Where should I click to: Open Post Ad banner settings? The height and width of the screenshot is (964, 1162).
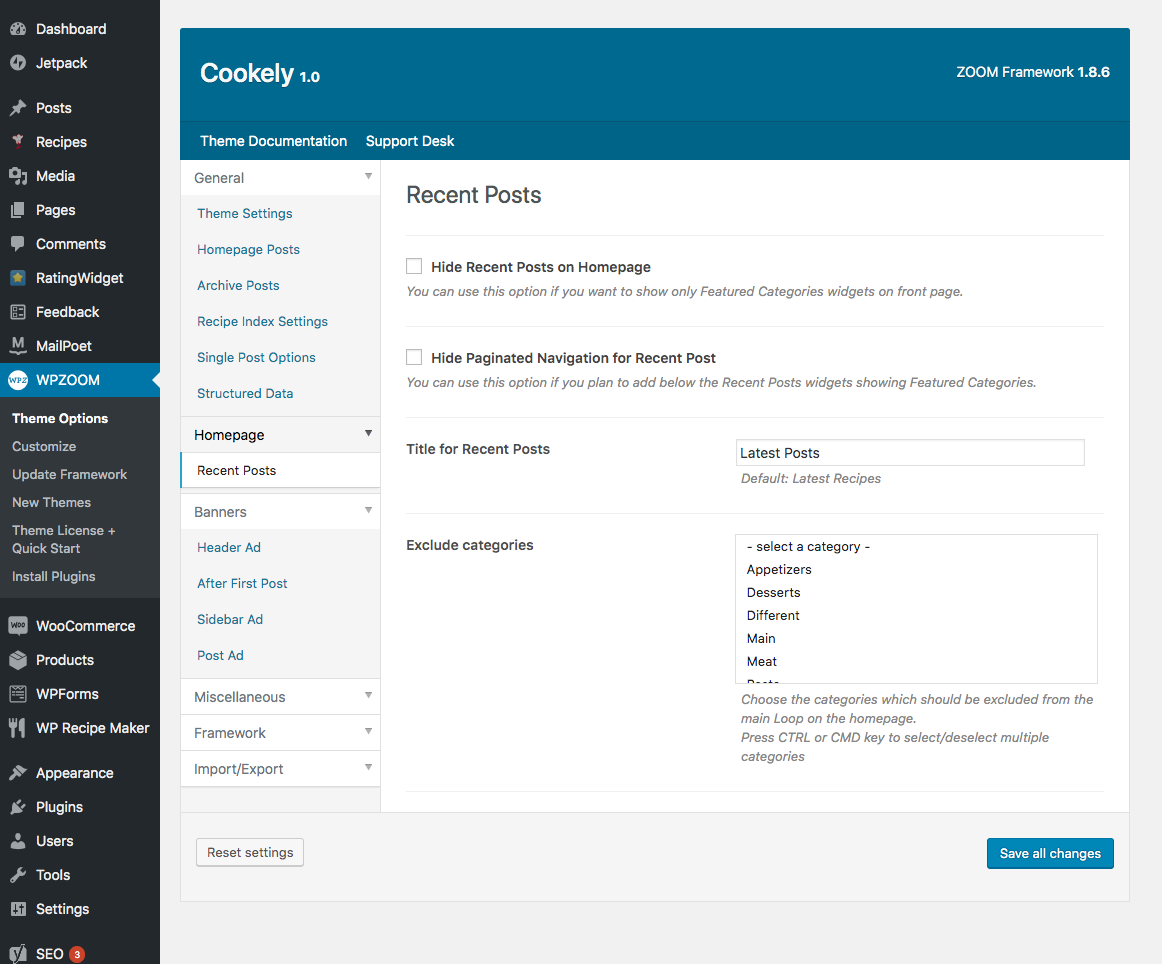[220, 656]
